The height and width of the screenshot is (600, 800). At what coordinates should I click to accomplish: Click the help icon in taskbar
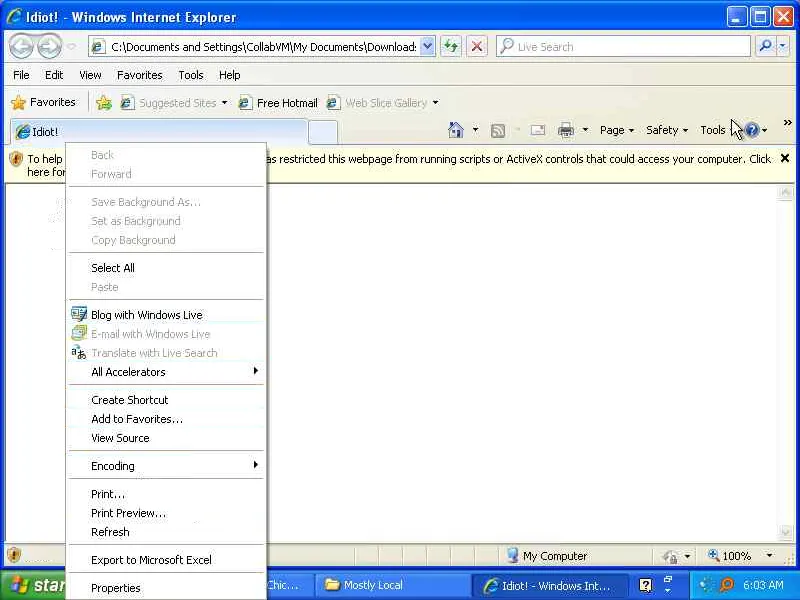(x=645, y=585)
